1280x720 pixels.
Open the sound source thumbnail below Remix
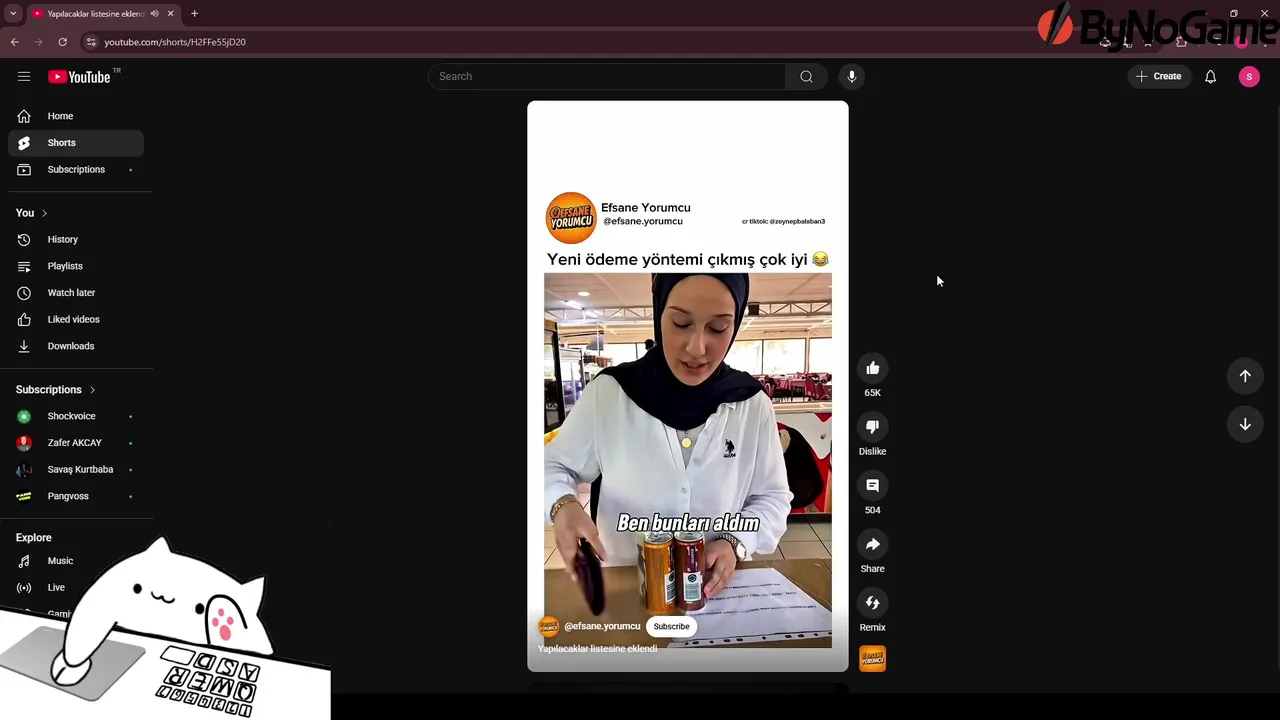pyautogui.click(x=872, y=658)
